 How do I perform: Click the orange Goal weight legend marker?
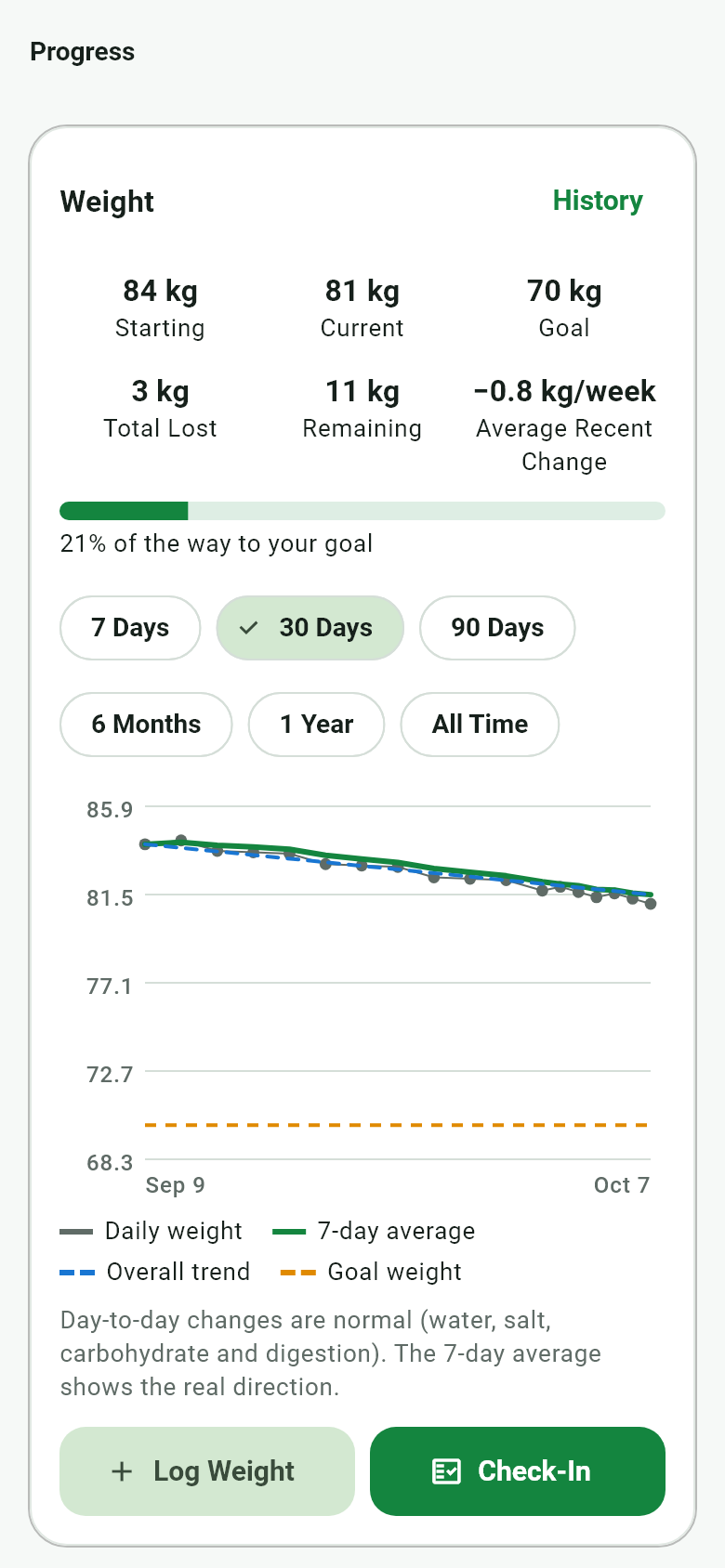tap(298, 1273)
